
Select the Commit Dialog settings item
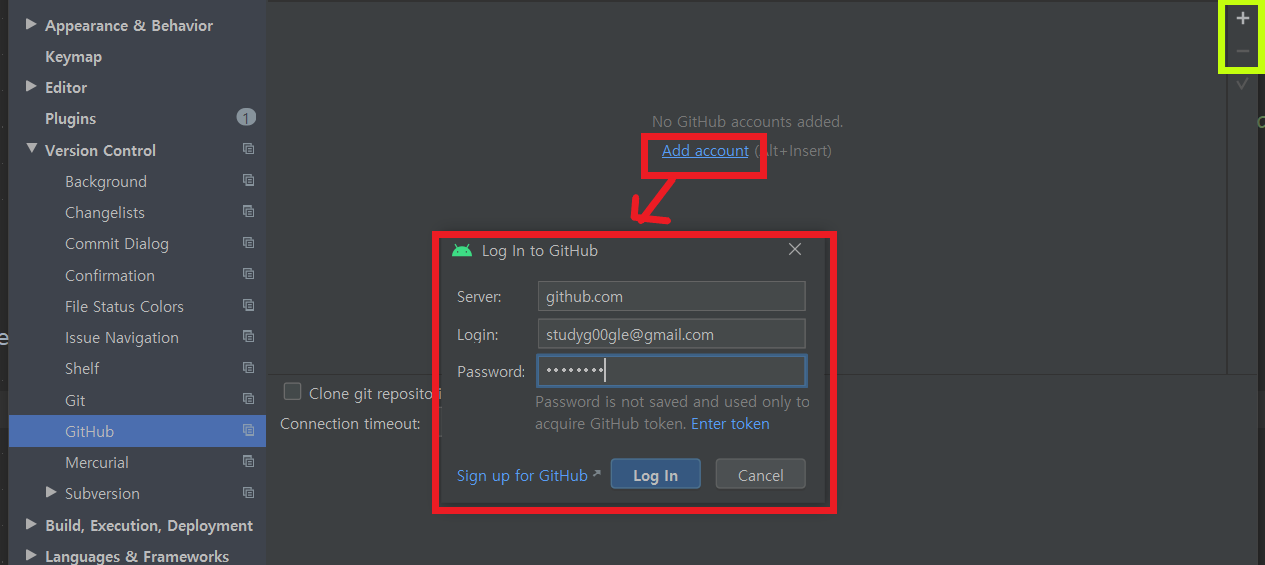(117, 244)
